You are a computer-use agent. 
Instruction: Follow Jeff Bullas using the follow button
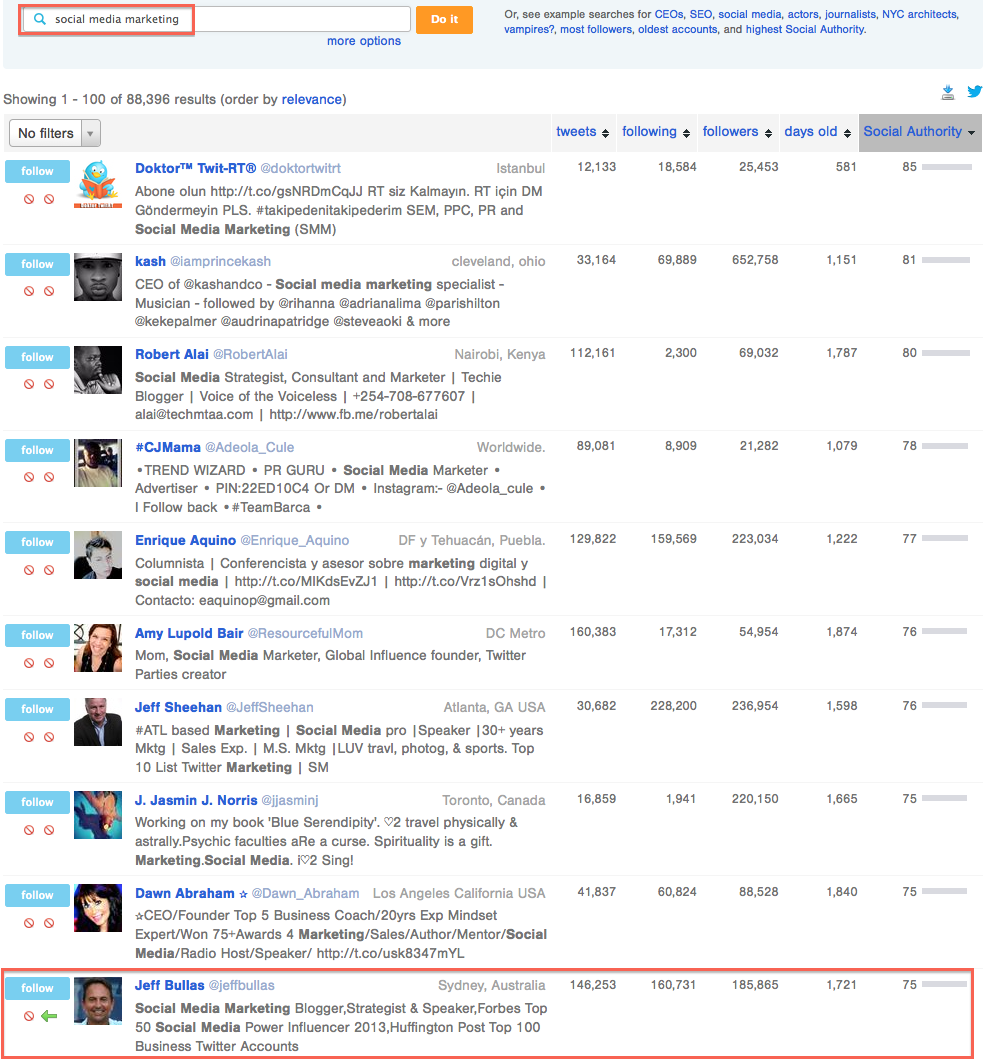pyautogui.click(x=37, y=988)
